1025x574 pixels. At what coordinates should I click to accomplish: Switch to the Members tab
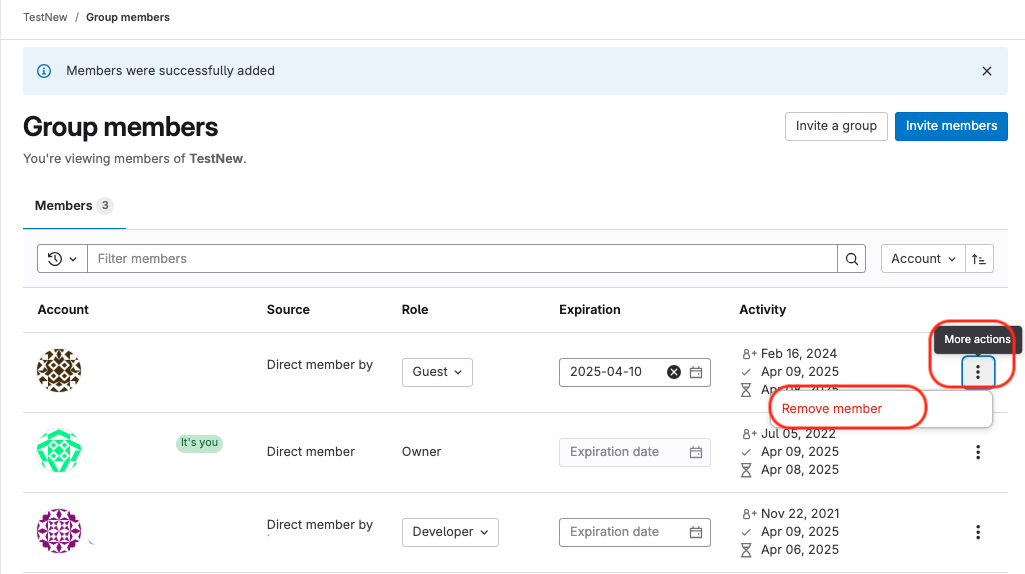point(73,206)
